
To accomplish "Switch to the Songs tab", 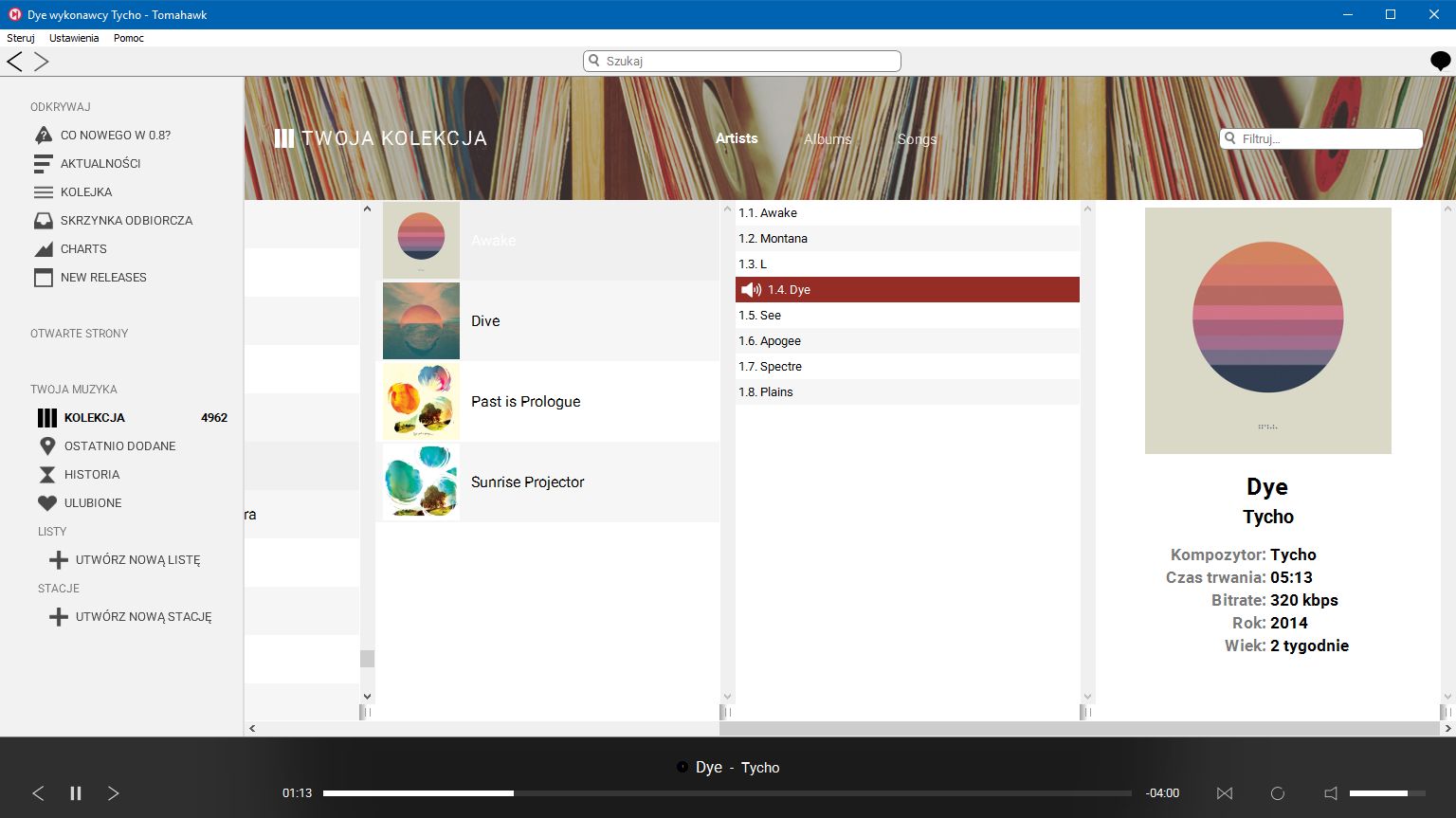I will click(917, 138).
